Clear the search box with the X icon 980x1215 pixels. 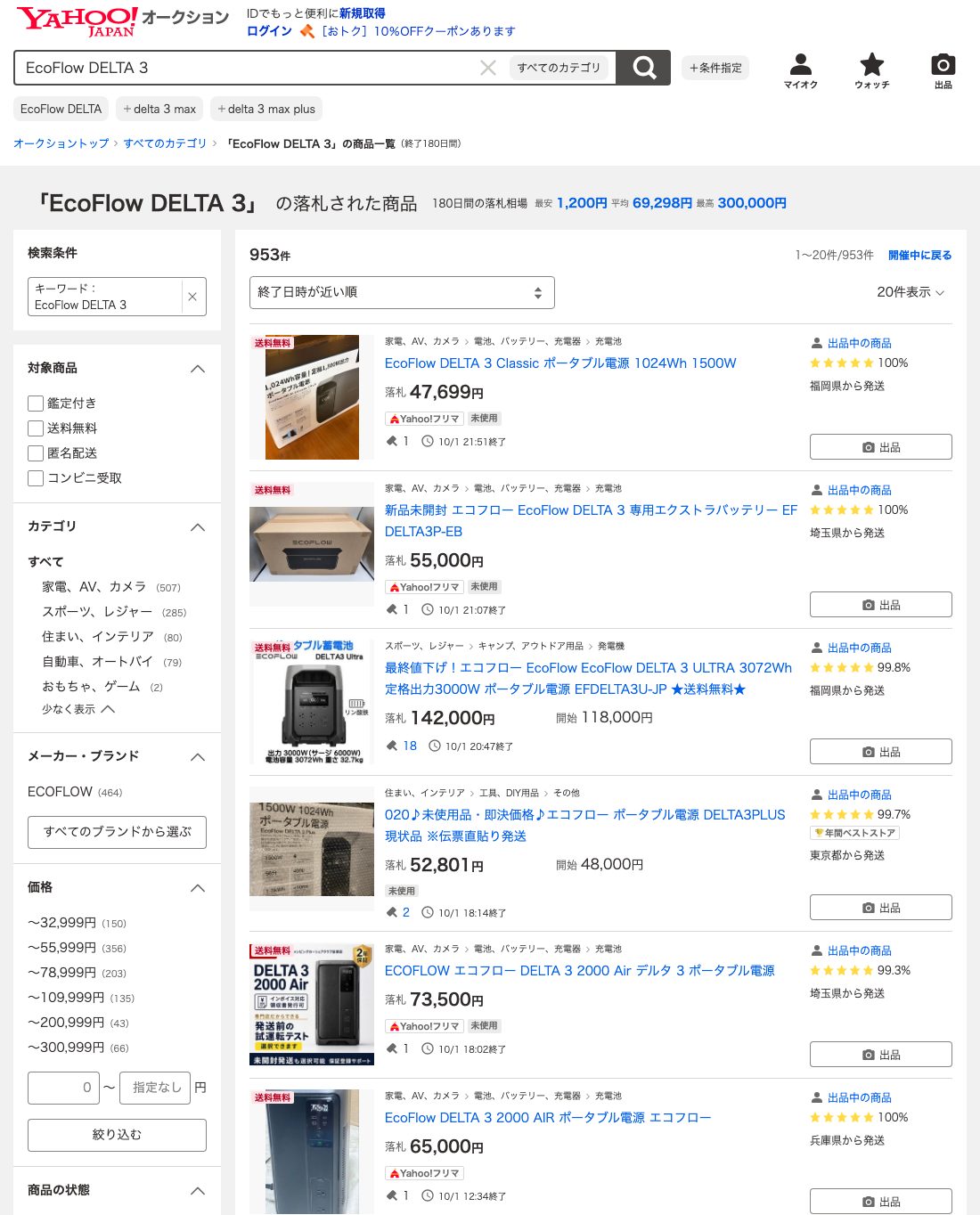488,68
